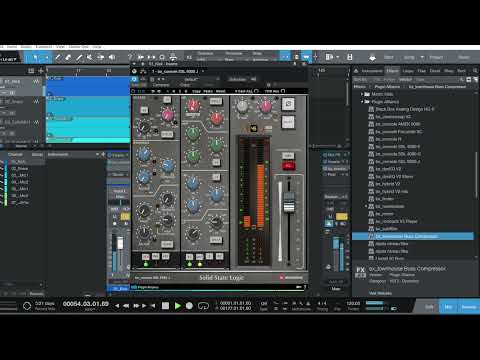Screen dimensions: 480x360
Task: Toggle the plugin activate power button in the plugin header
Action: [134, 79]
